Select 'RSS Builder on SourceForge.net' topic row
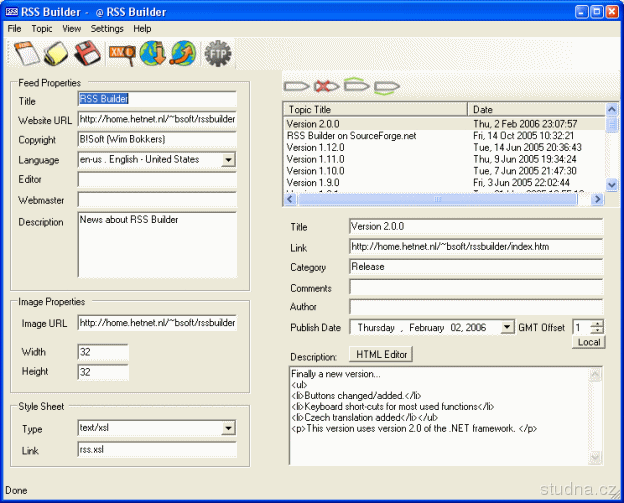The width and height of the screenshot is (624, 503). [x=351, y=136]
